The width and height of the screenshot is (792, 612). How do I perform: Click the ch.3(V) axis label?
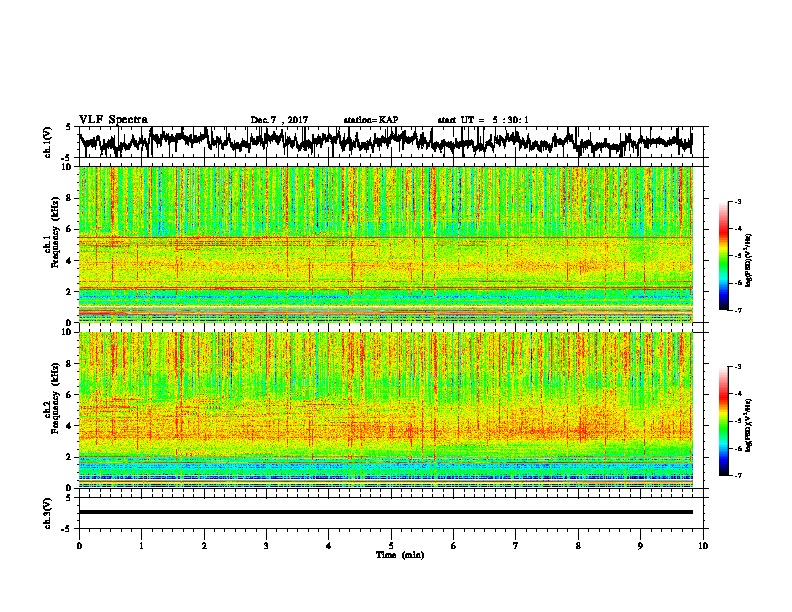click(x=48, y=513)
